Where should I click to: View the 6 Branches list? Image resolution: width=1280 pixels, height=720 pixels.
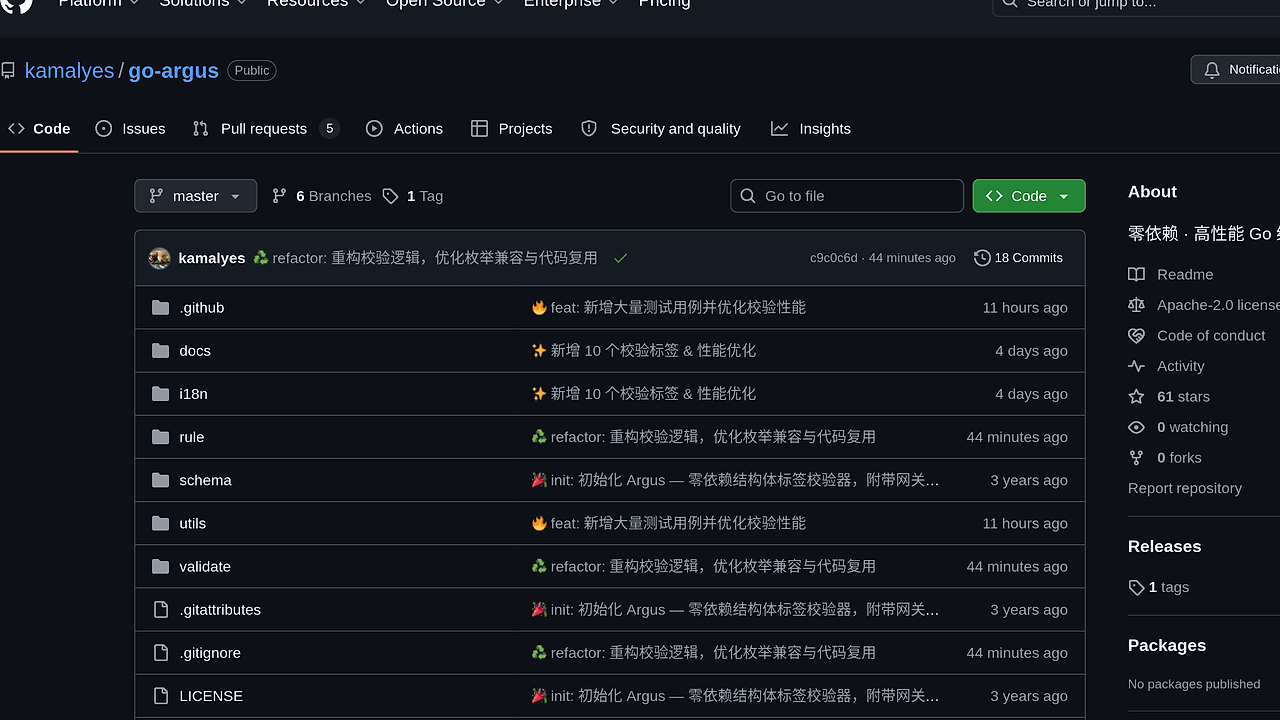click(x=321, y=196)
